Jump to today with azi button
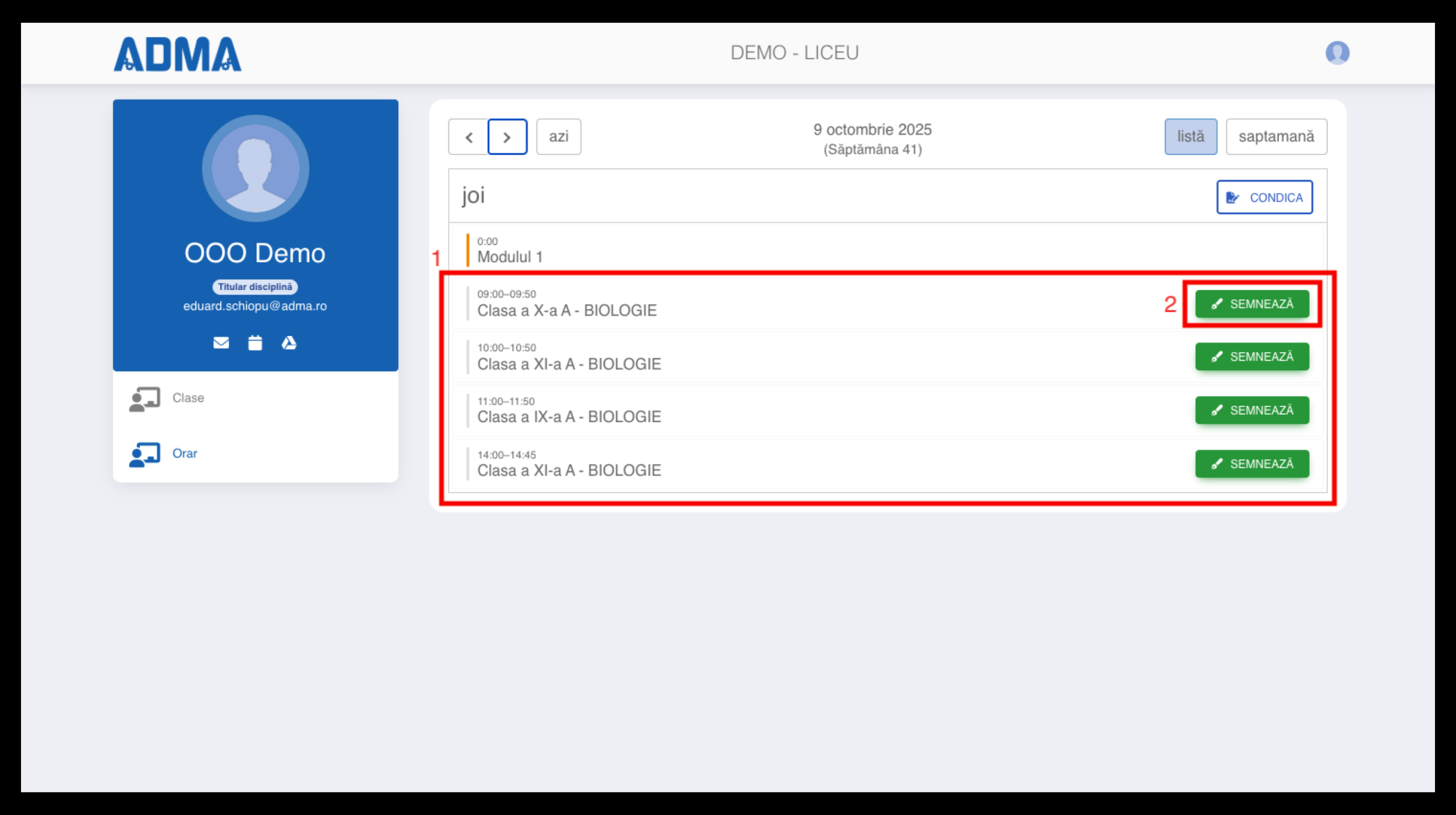 click(x=558, y=137)
